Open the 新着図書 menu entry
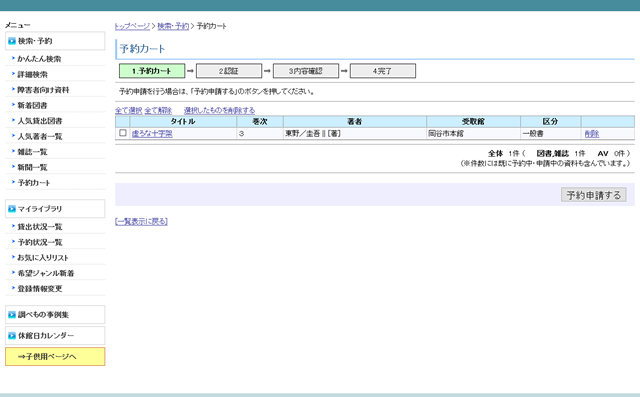The width and height of the screenshot is (640, 397). pyautogui.click(x=32, y=105)
